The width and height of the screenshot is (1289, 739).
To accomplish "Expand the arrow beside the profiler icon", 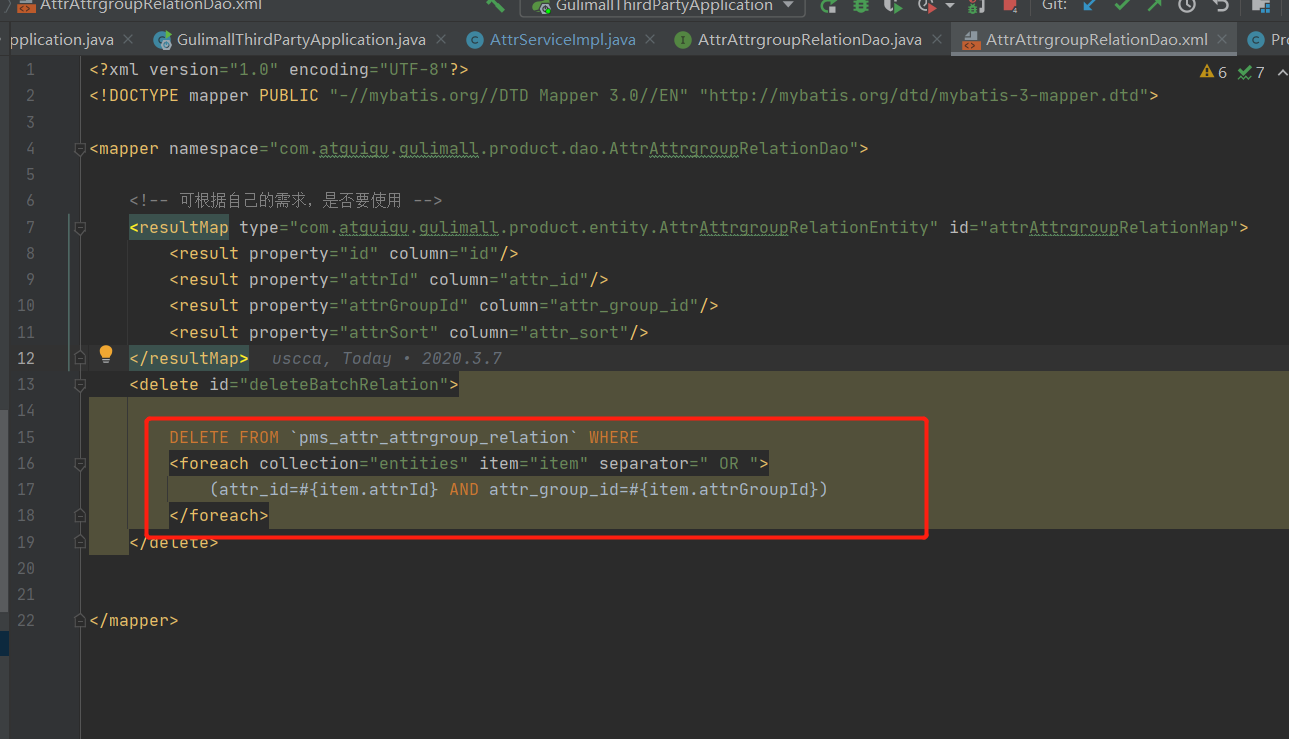I will point(950,6).
